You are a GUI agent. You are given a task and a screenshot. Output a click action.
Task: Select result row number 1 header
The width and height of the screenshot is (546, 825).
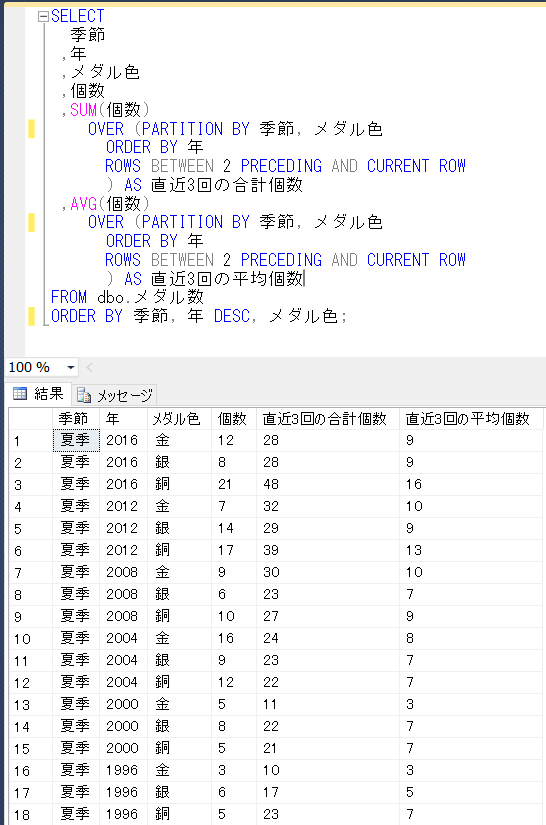pyautogui.click(x=31, y=440)
